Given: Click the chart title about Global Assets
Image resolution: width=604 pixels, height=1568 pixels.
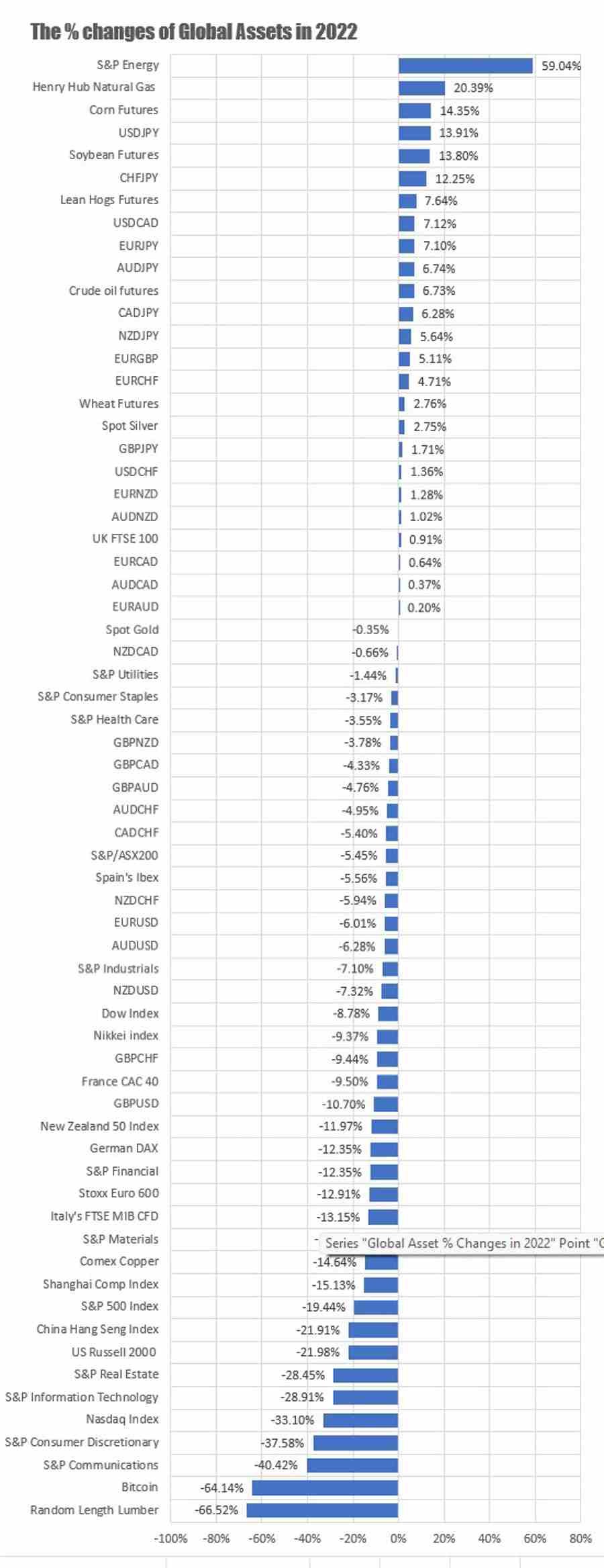Looking at the screenshot, I should pos(194,32).
